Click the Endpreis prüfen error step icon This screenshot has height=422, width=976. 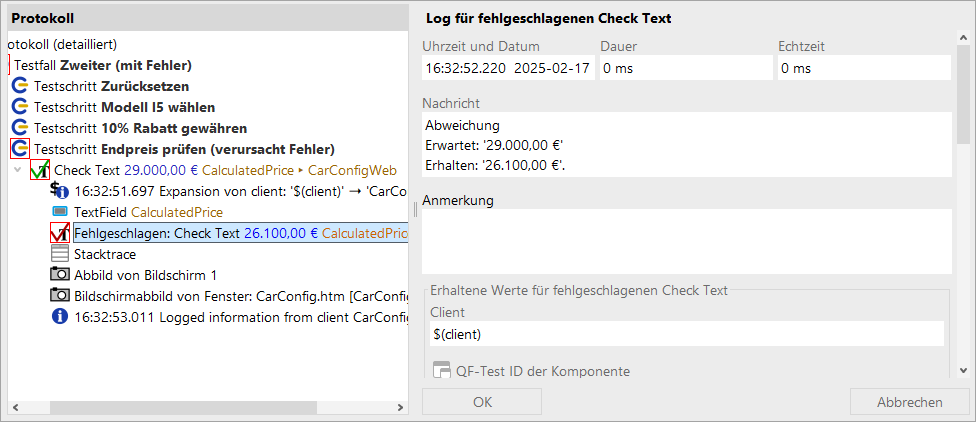coord(20,149)
